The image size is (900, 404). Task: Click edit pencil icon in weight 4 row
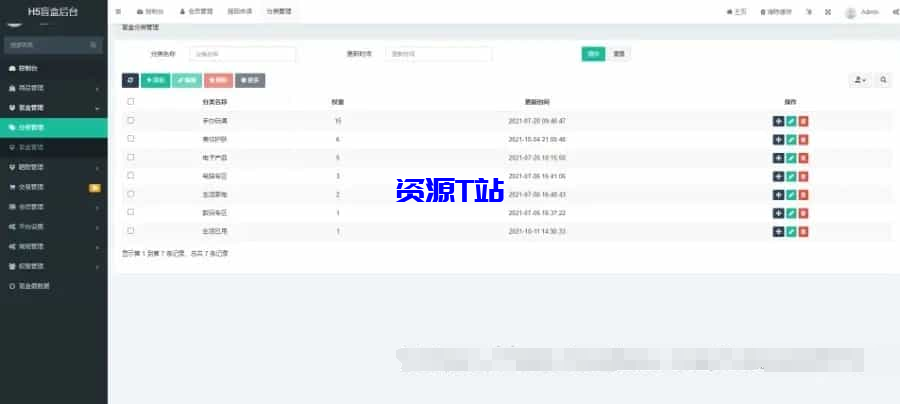pos(791,139)
